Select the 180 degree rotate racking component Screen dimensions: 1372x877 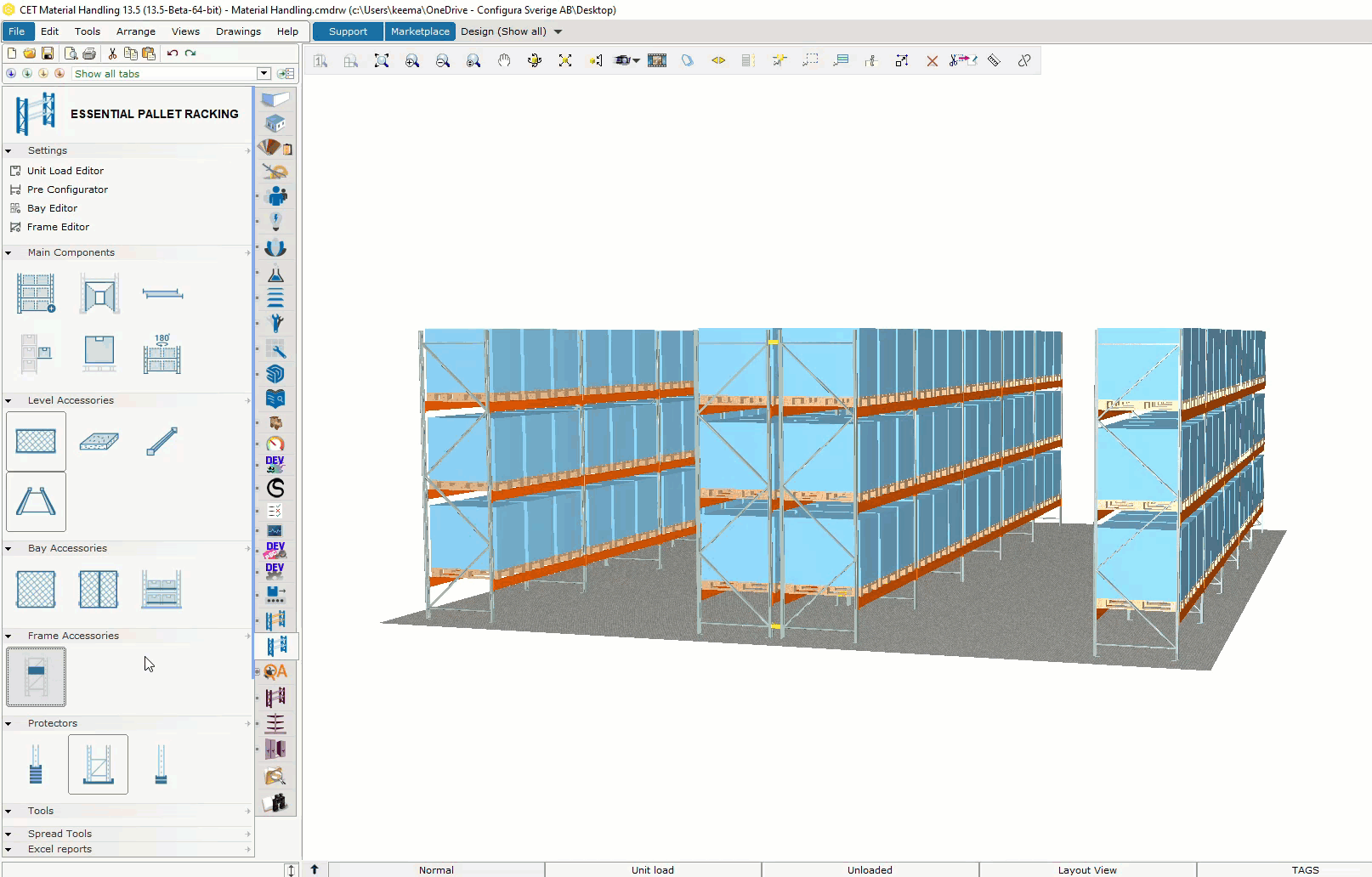click(x=162, y=354)
